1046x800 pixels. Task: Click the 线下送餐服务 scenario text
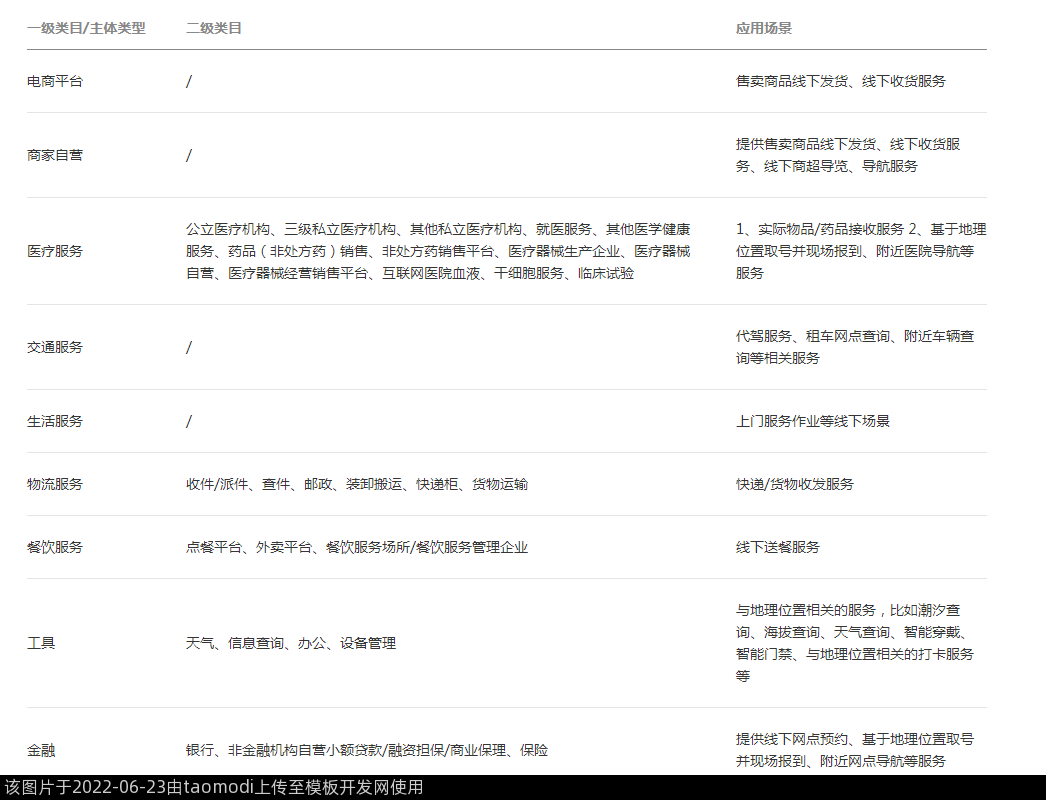(x=778, y=547)
